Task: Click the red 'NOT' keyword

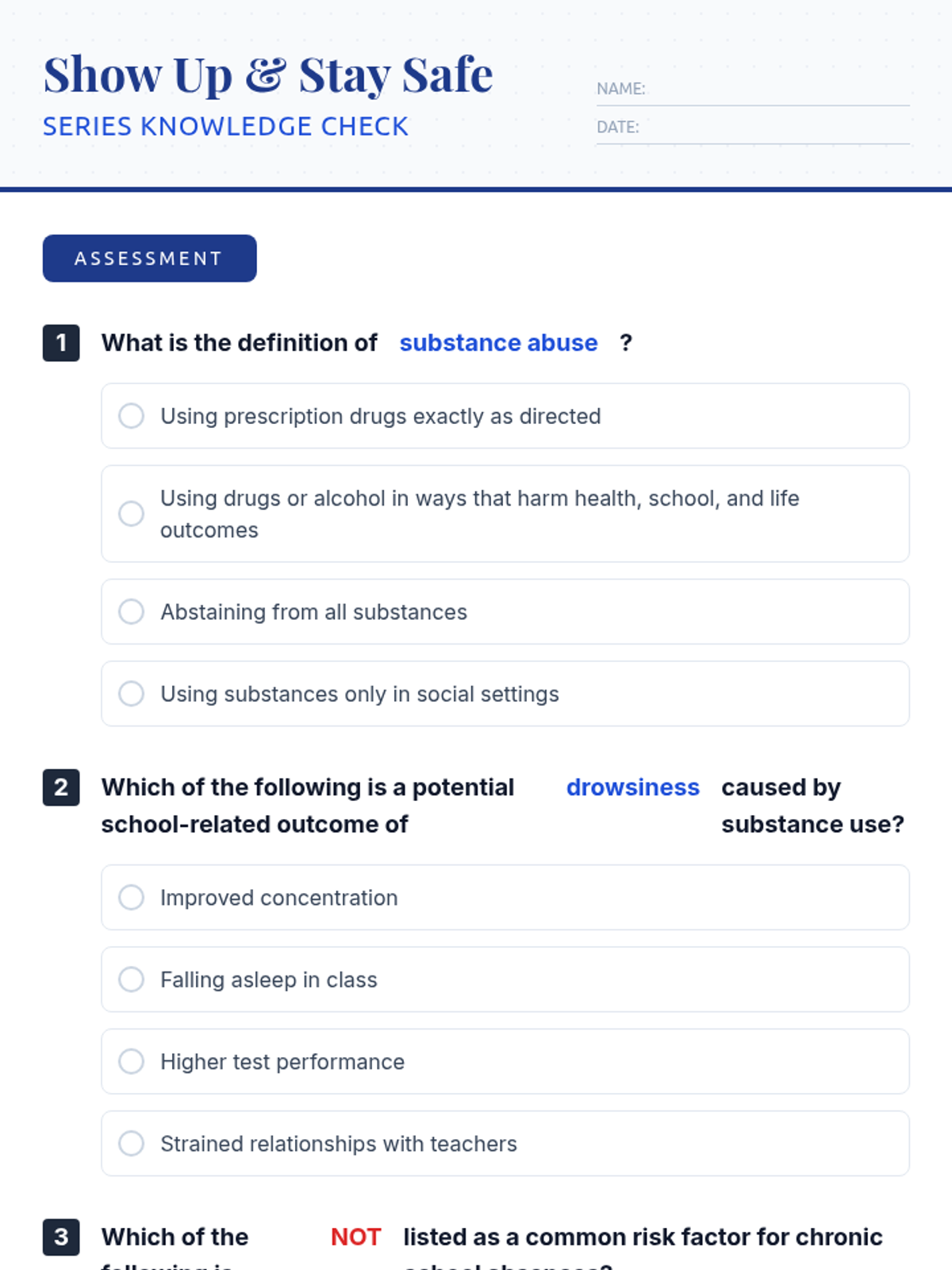Action: (x=355, y=1237)
